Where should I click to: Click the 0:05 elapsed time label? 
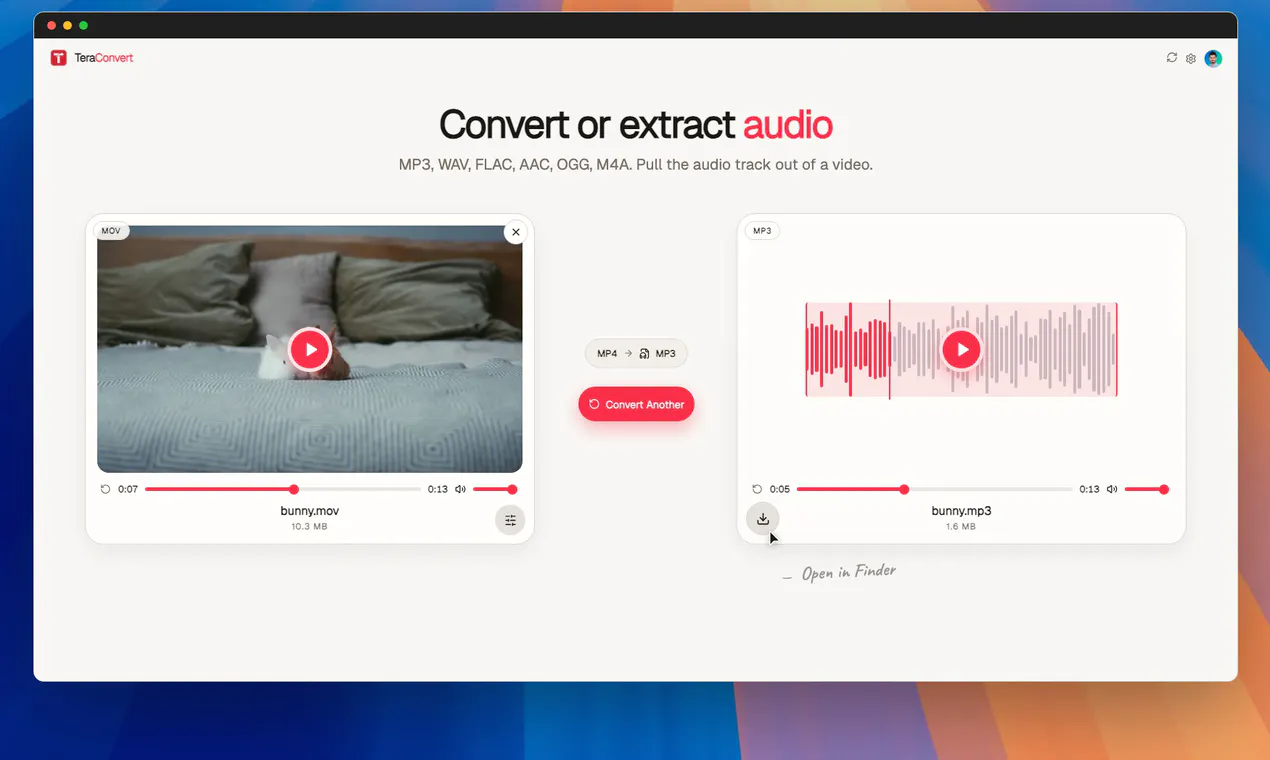tap(780, 489)
